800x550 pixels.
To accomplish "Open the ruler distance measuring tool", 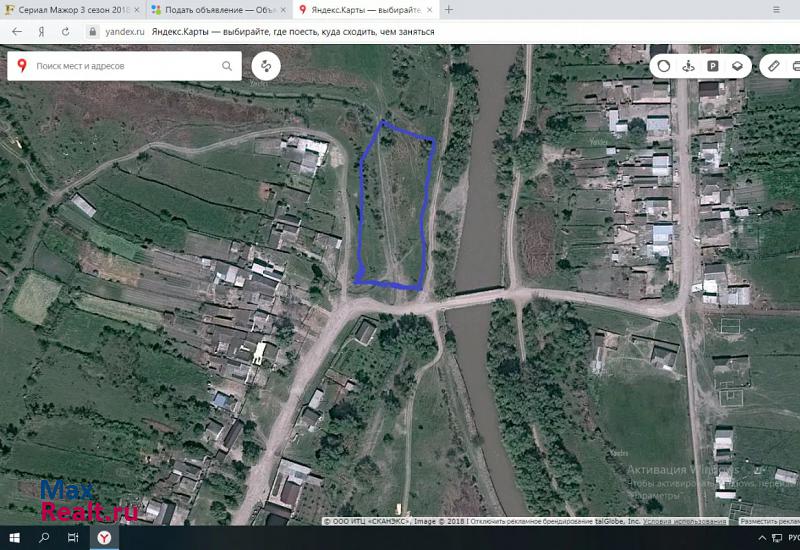I will (772, 66).
